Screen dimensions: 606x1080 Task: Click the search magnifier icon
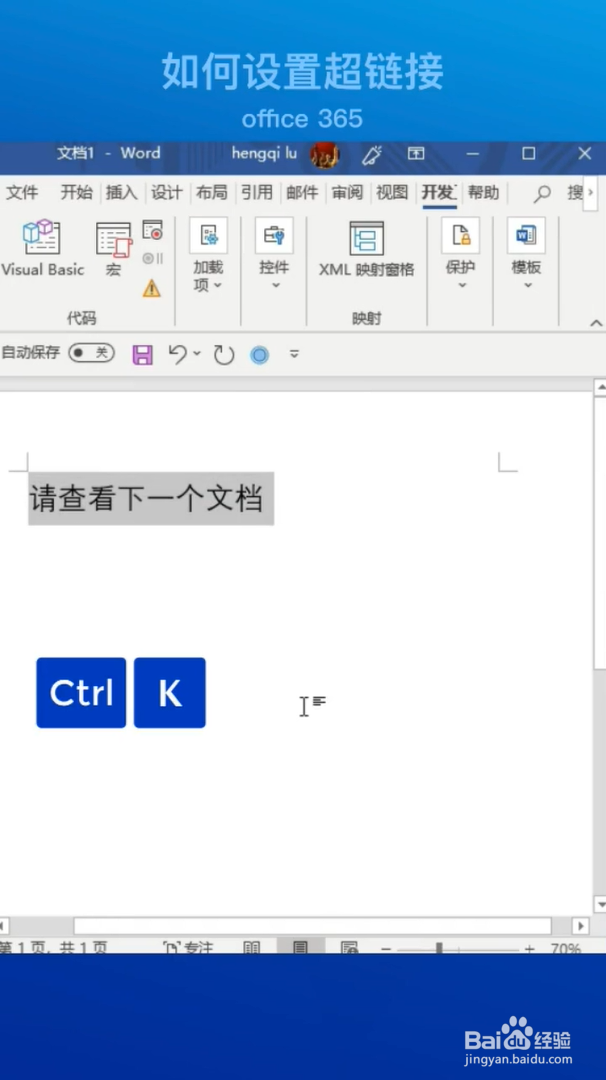(x=543, y=194)
